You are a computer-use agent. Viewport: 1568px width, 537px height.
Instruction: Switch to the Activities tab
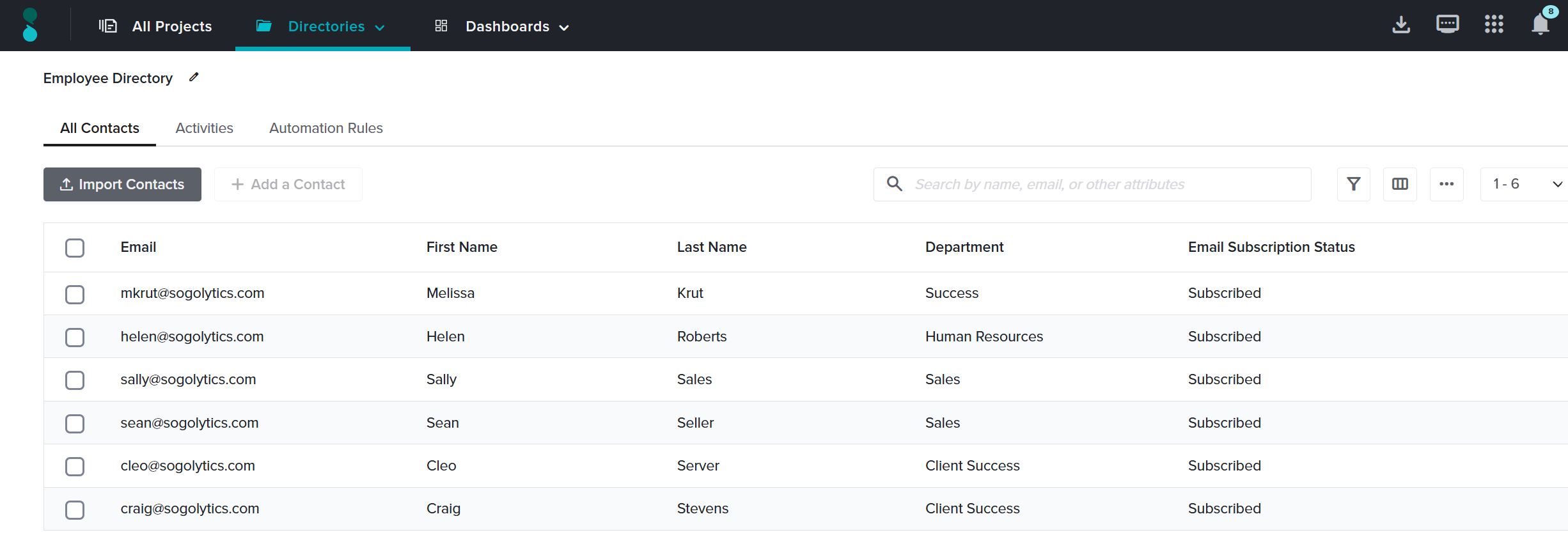tap(204, 128)
